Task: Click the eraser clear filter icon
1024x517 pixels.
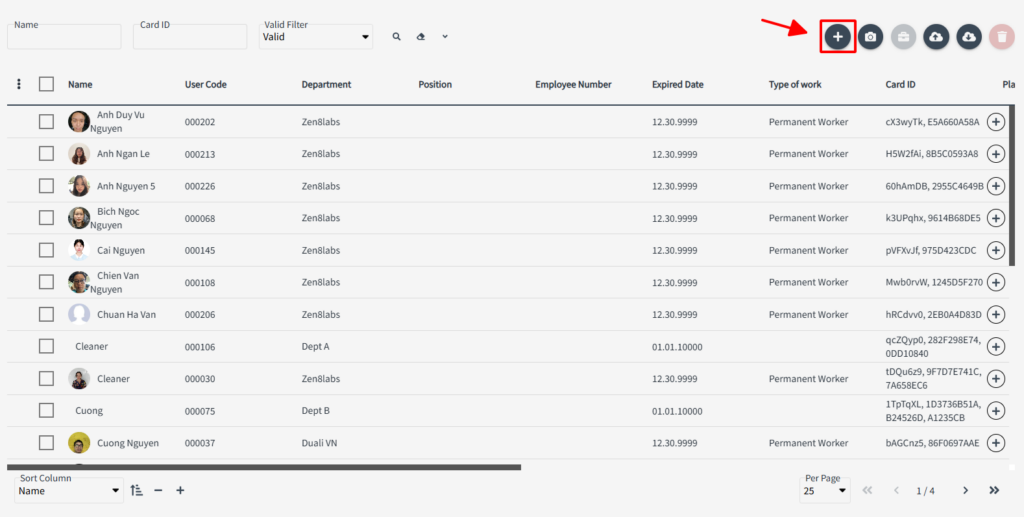Action: click(421, 37)
